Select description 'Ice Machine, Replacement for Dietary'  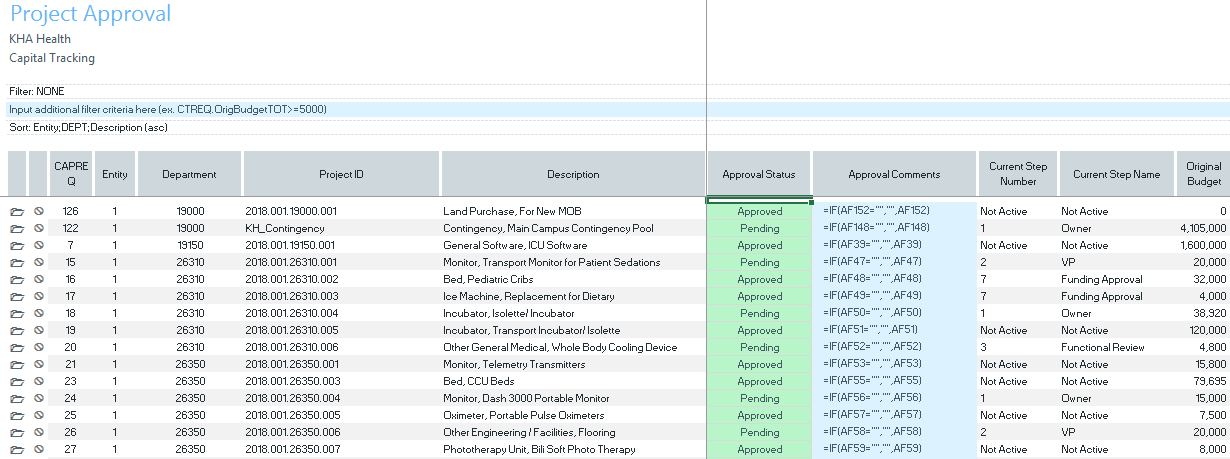527,297
